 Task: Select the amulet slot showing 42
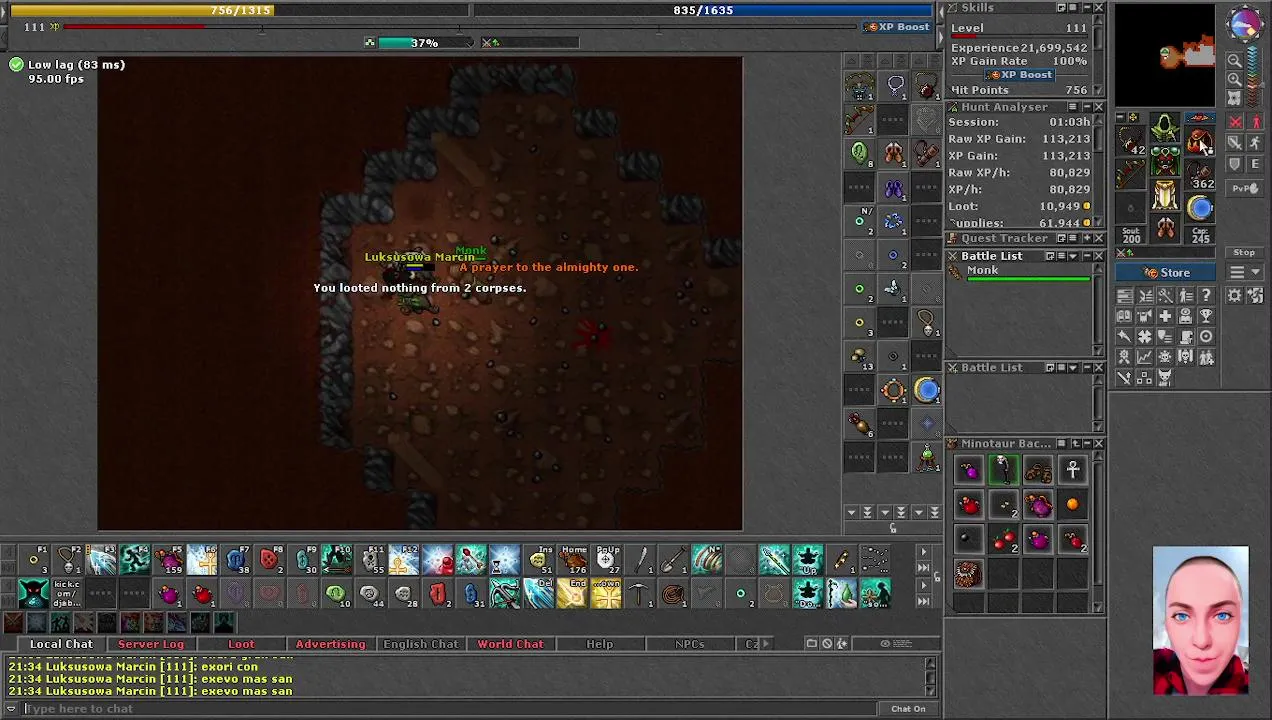(1130, 140)
